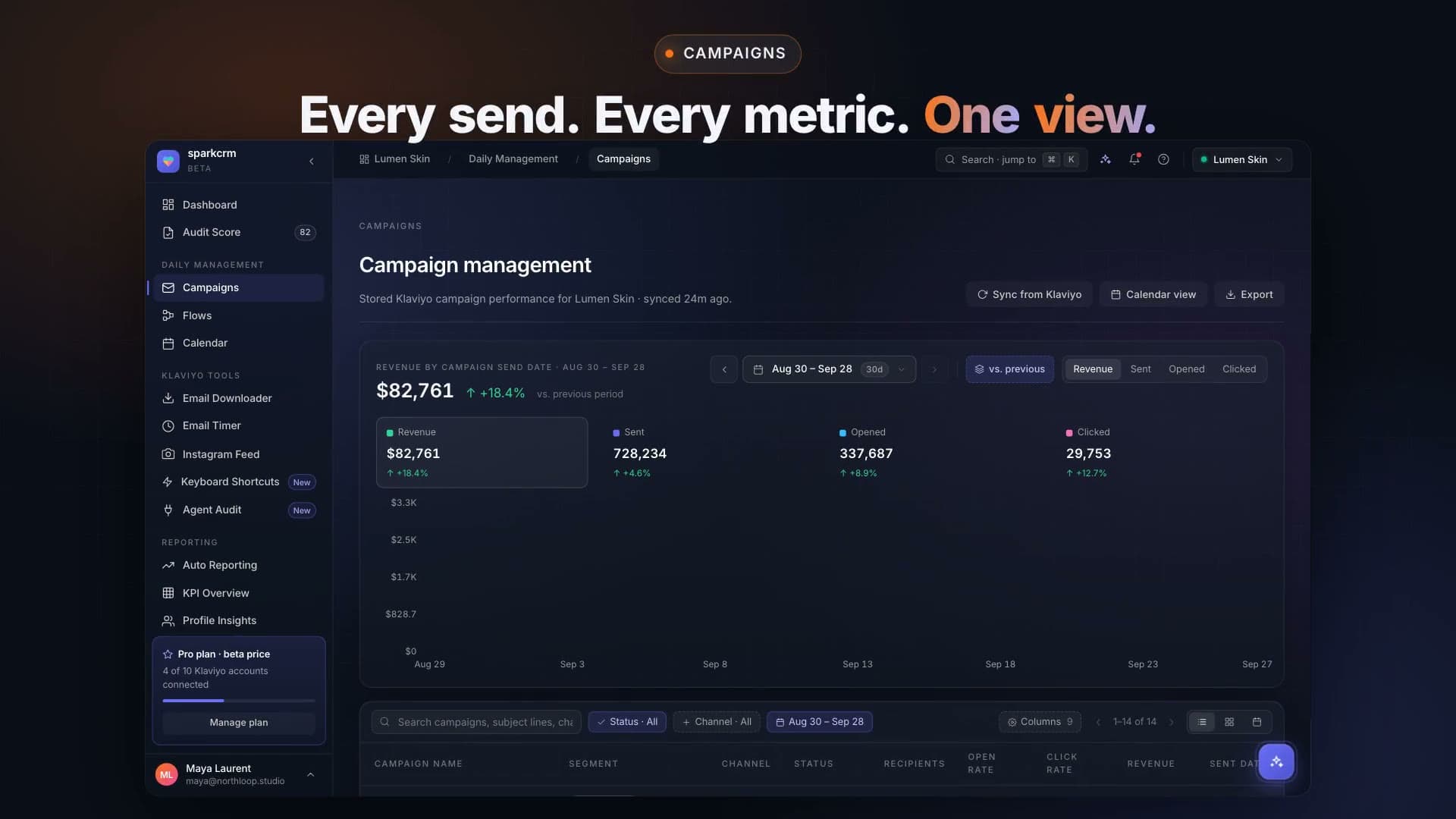Open the Aug 30 – Sep 28 range dropdown
The height and width of the screenshot is (819, 1456).
[x=829, y=369]
